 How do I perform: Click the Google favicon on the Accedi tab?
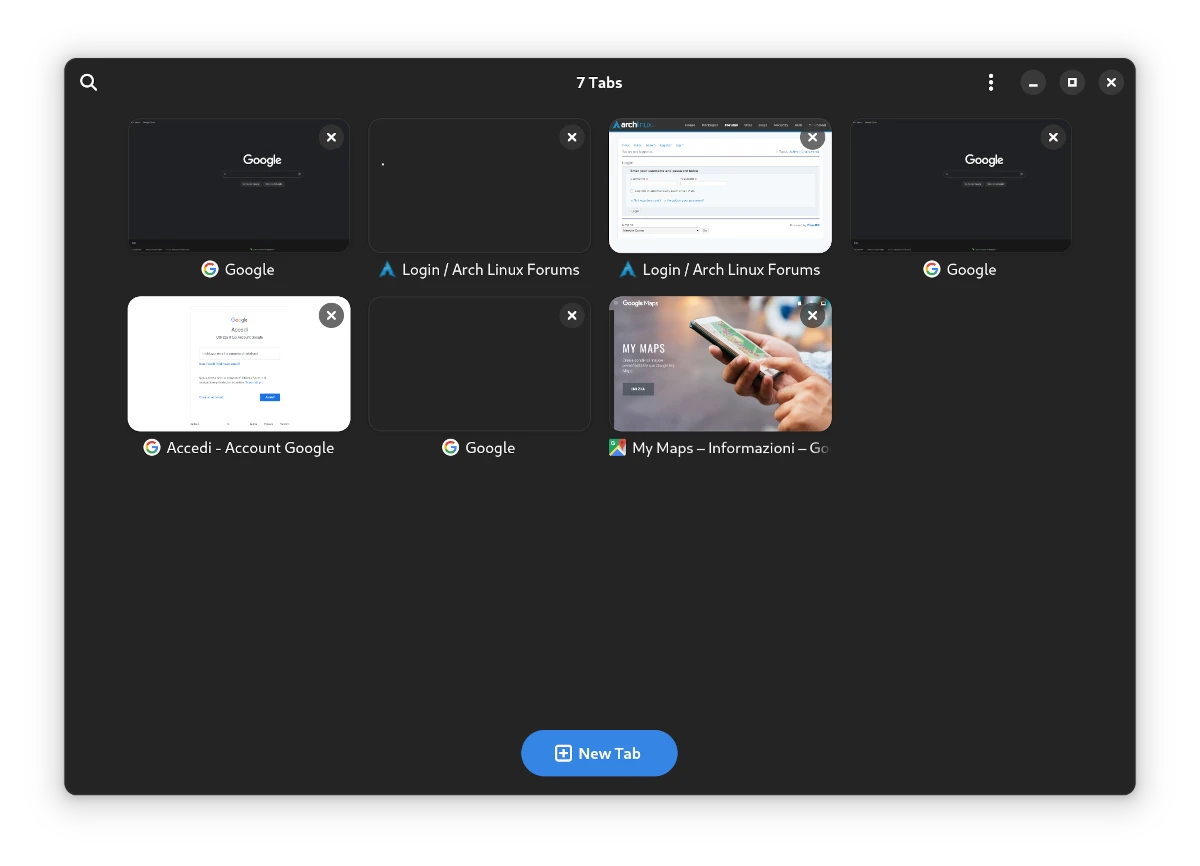click(151, 448)
